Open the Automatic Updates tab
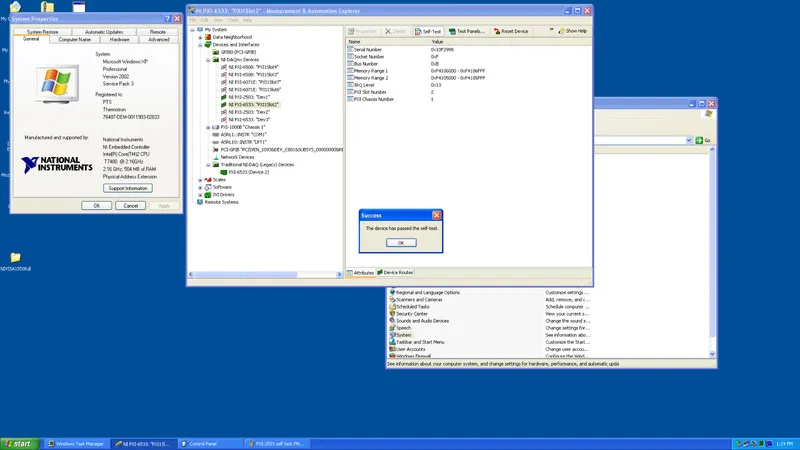800x450 pixels. (x=104, y=32)
